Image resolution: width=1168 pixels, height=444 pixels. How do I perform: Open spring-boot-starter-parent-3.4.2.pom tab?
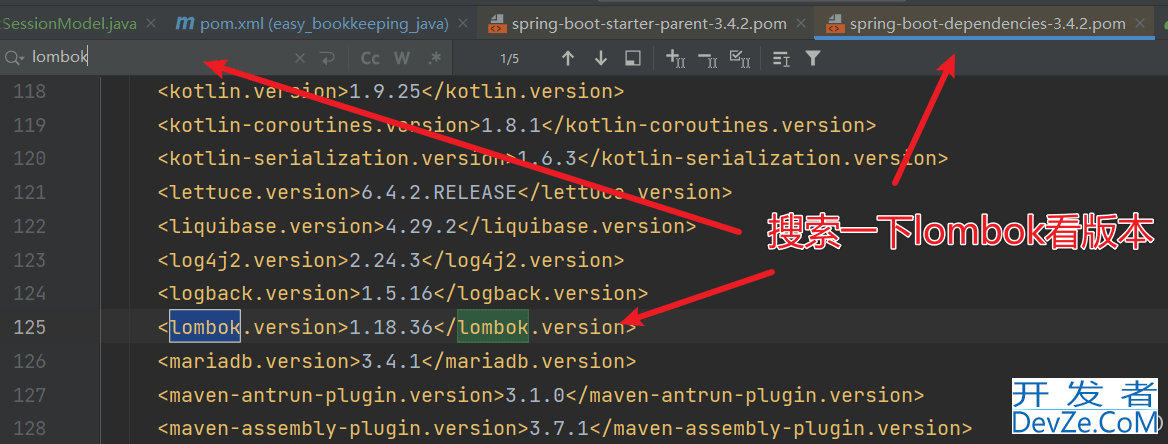click(637, 24)
